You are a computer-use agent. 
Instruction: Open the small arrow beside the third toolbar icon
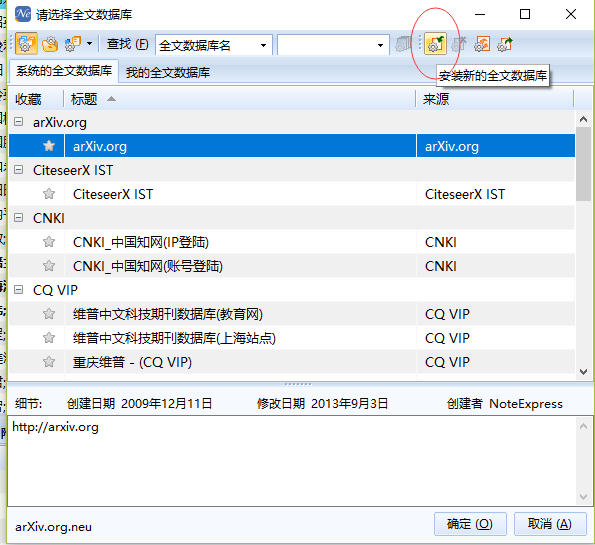[90, 44]
